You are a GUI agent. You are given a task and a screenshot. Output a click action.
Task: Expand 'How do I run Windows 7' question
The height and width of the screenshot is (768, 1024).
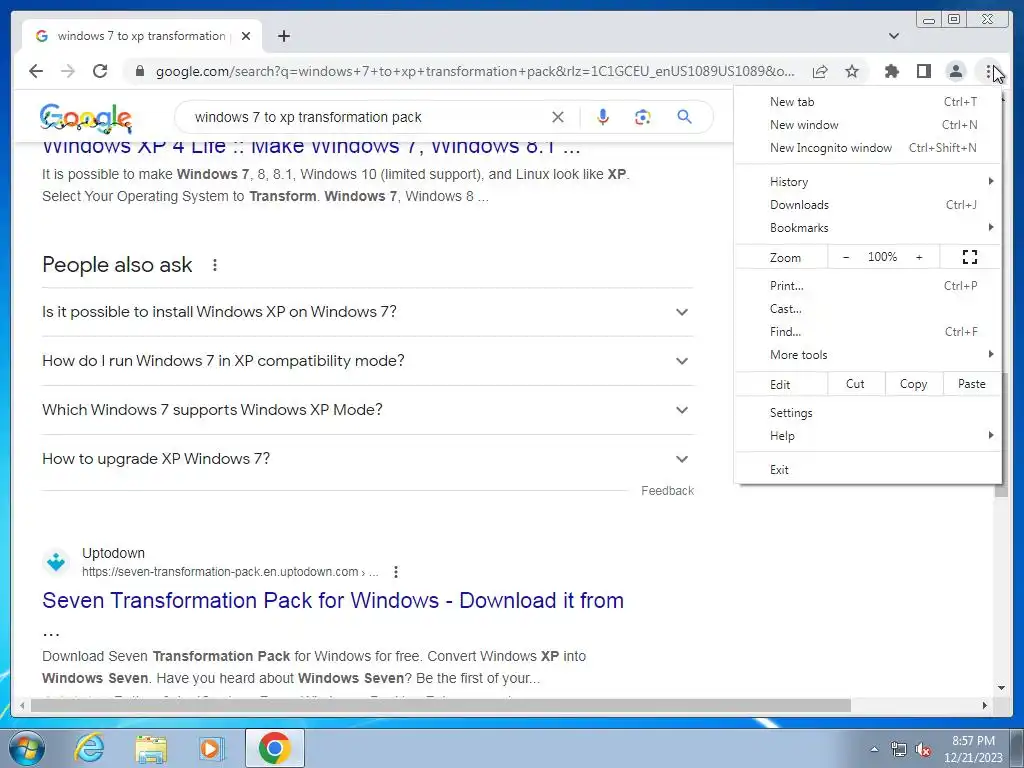(368, 361)
